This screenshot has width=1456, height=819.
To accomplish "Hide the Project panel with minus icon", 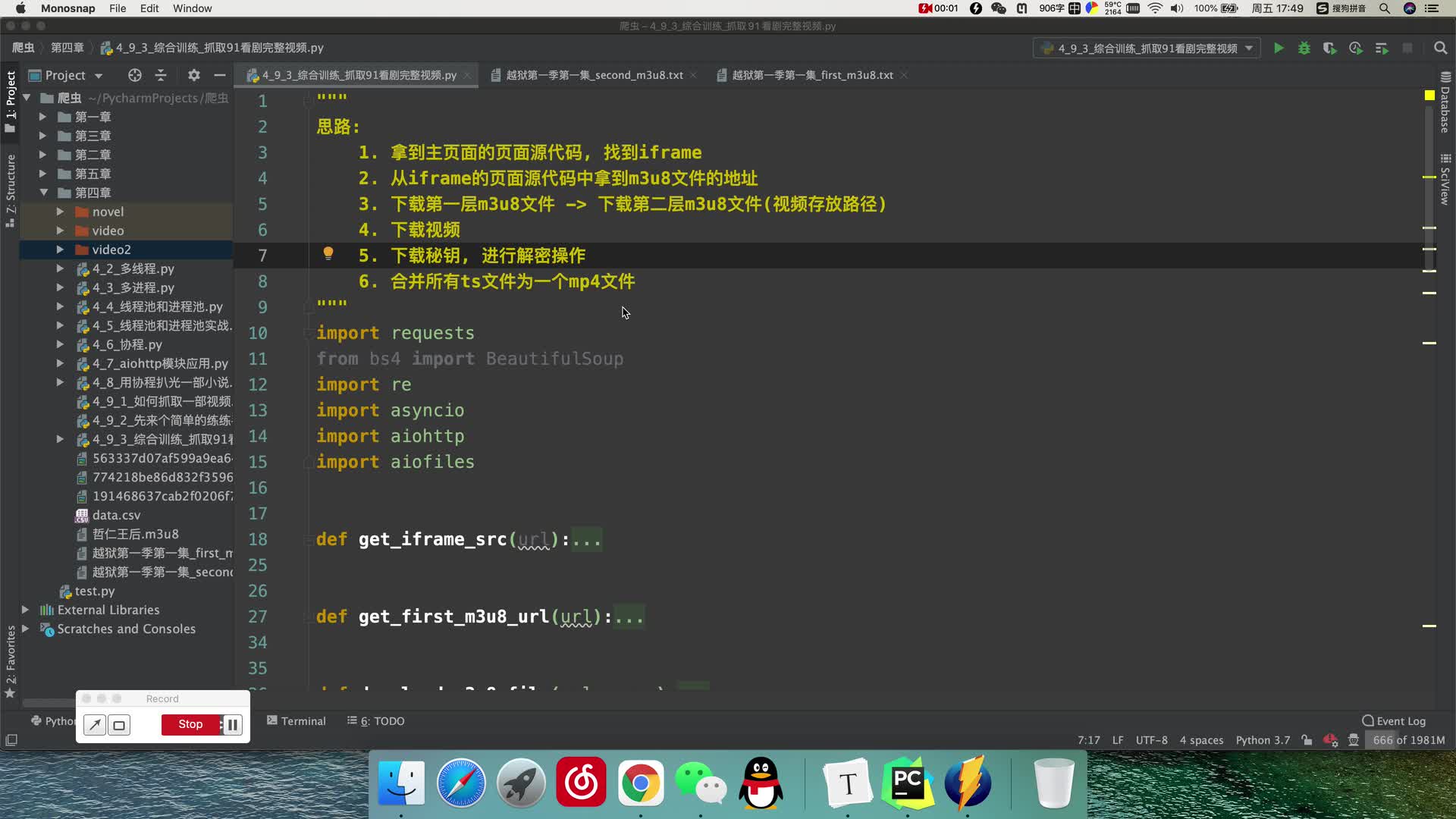I will click(x=220, y=75).
